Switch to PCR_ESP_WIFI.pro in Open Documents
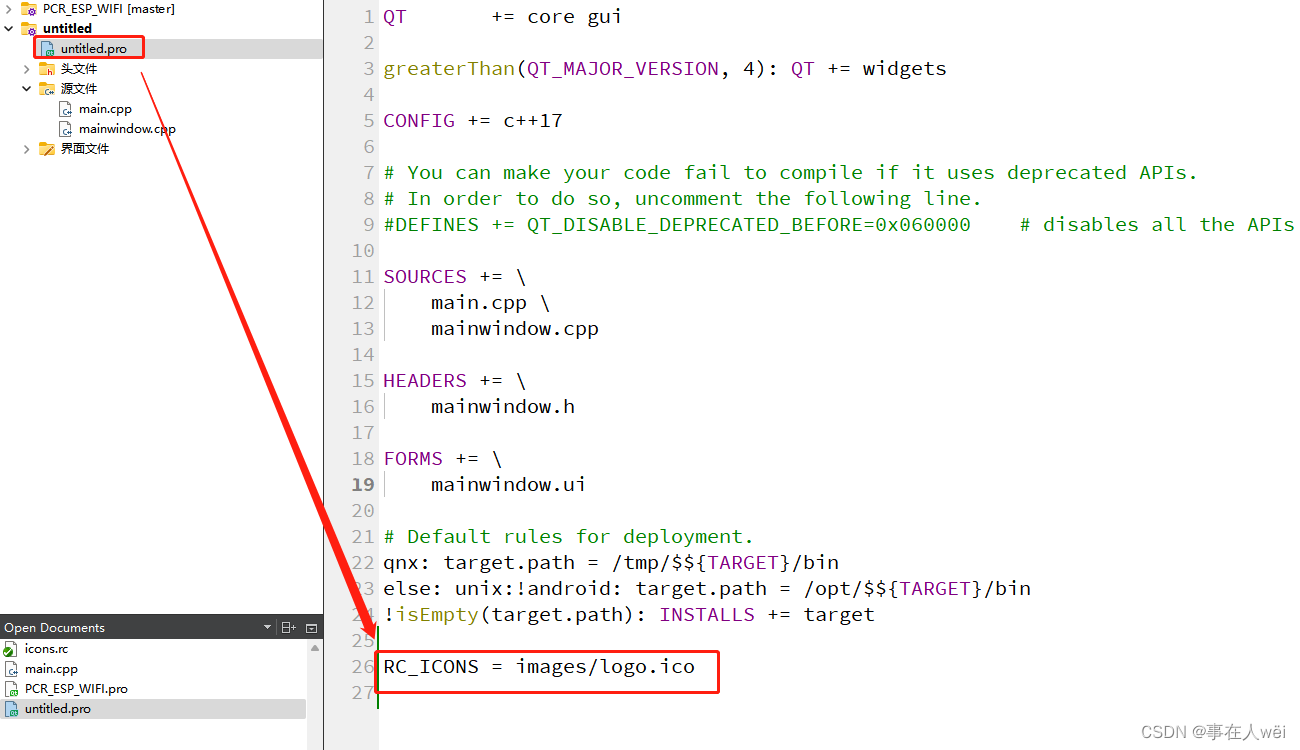The width and height of the screenshot is (1300, 750). (76, 689)
